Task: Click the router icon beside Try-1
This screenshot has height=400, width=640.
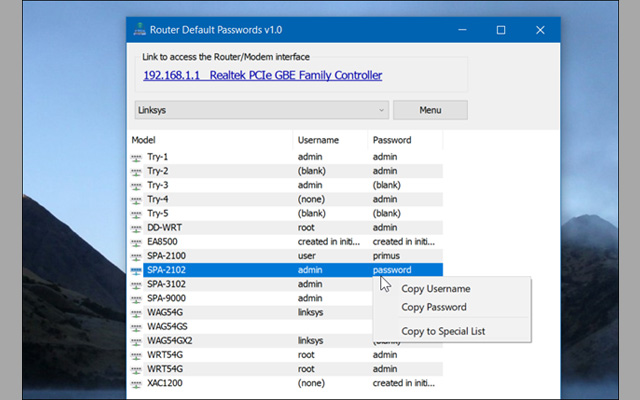Action: click(x=137, y=157)
